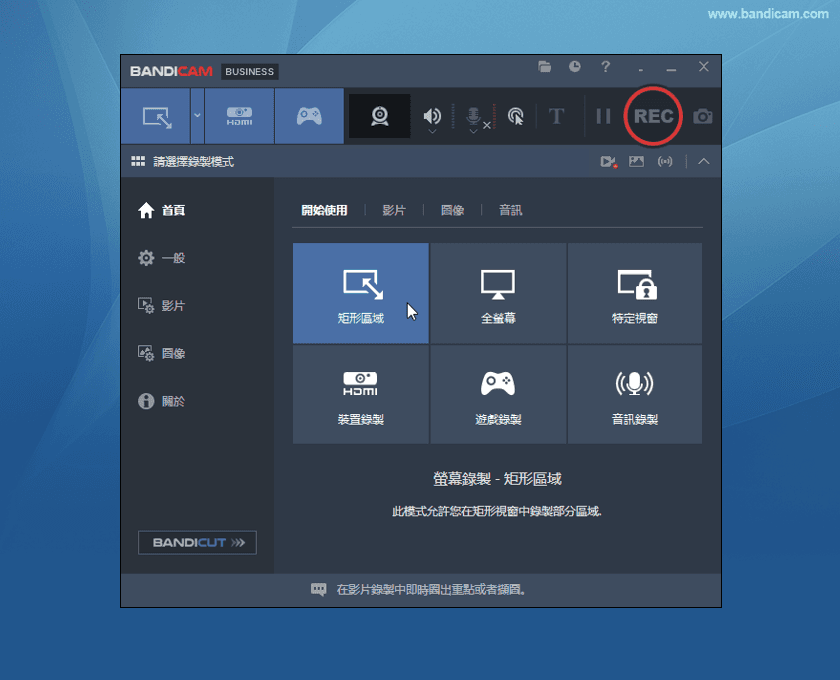Open mode selection grid icon

click(x=138, y=161)
